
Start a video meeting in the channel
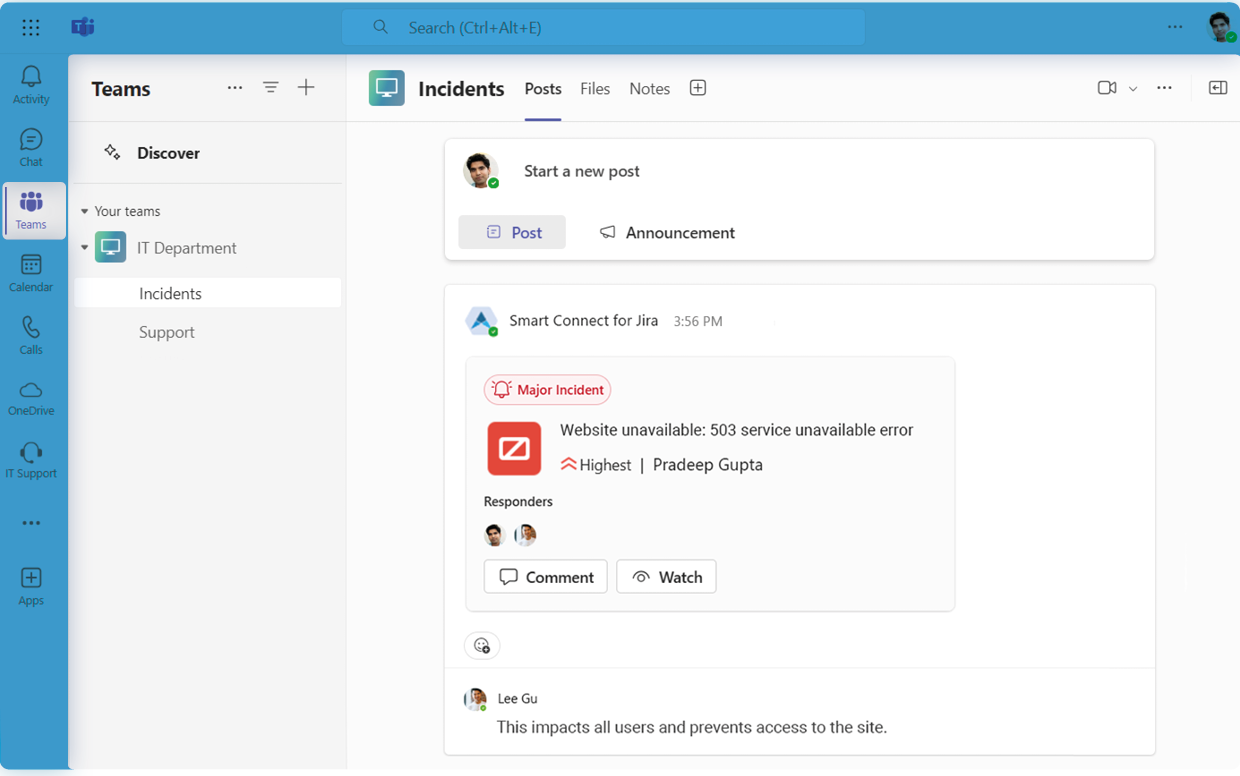pyautogui.click(x=1105, y=88)
